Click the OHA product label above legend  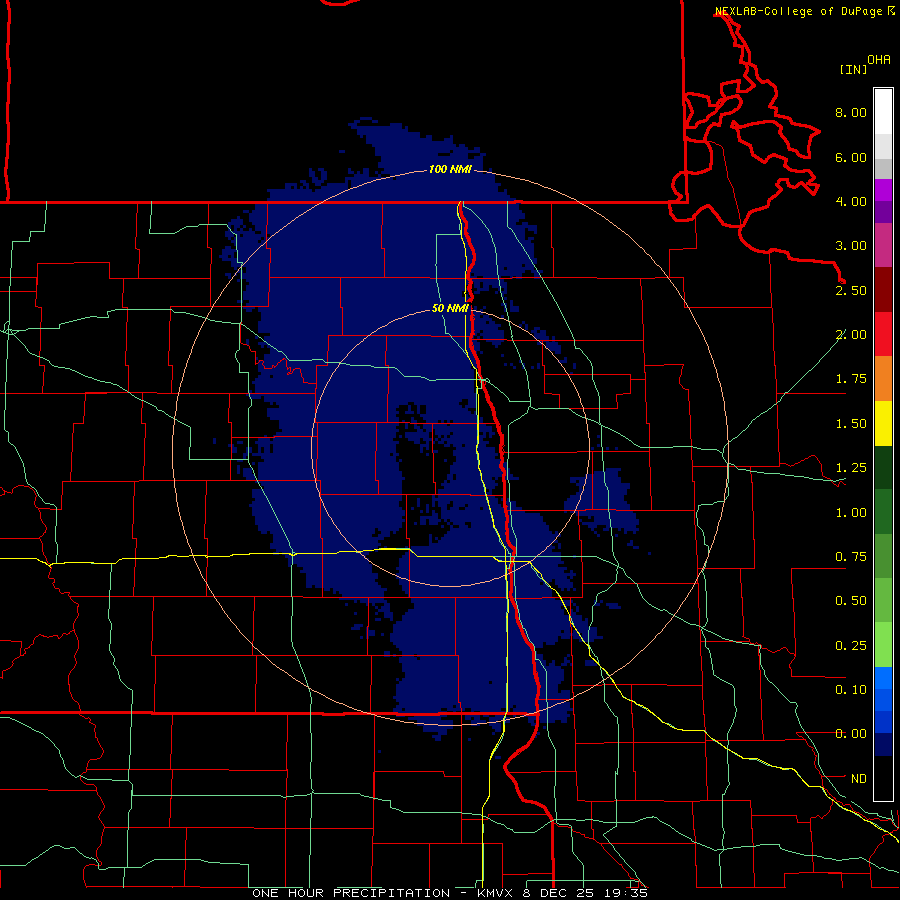coord(879,60)
